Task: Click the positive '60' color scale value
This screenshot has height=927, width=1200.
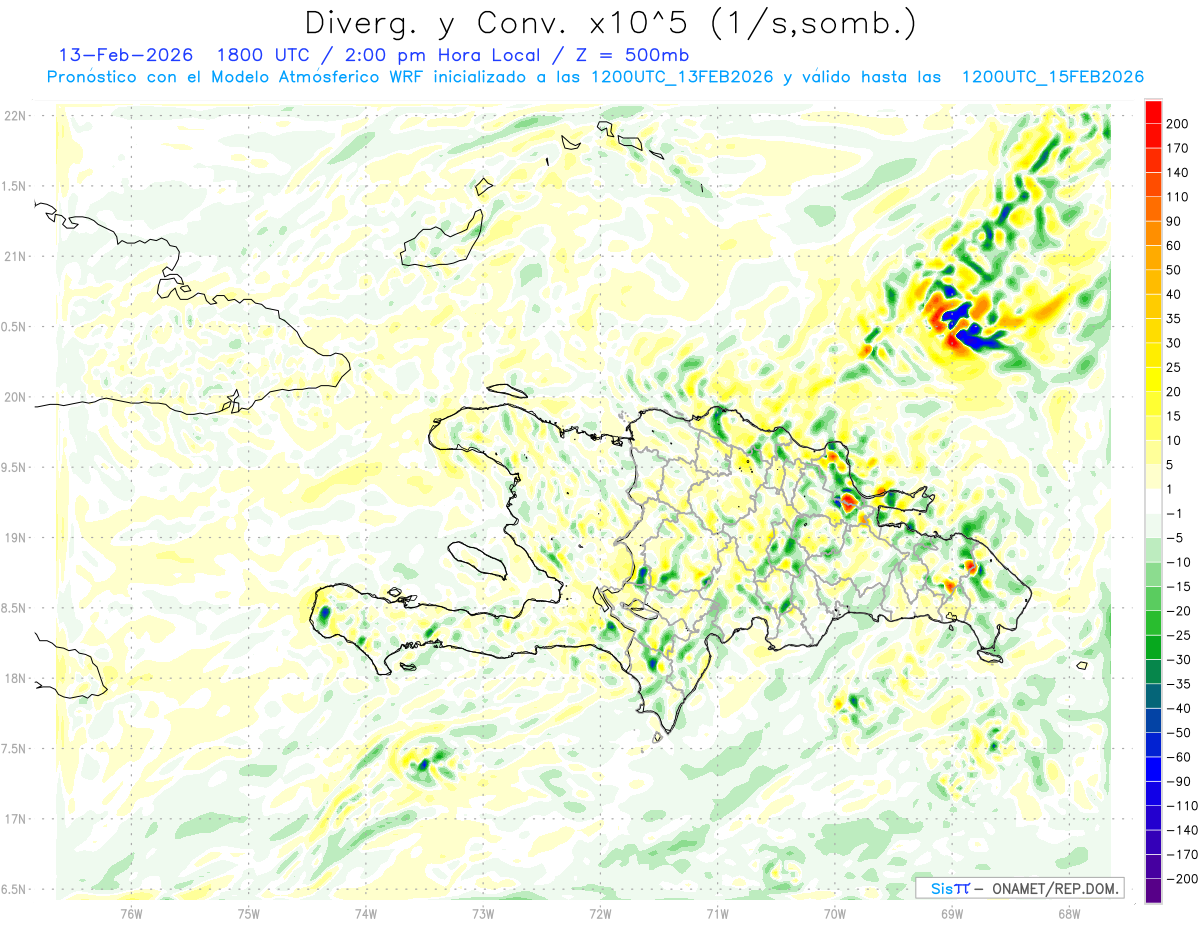Action: 1174,246
